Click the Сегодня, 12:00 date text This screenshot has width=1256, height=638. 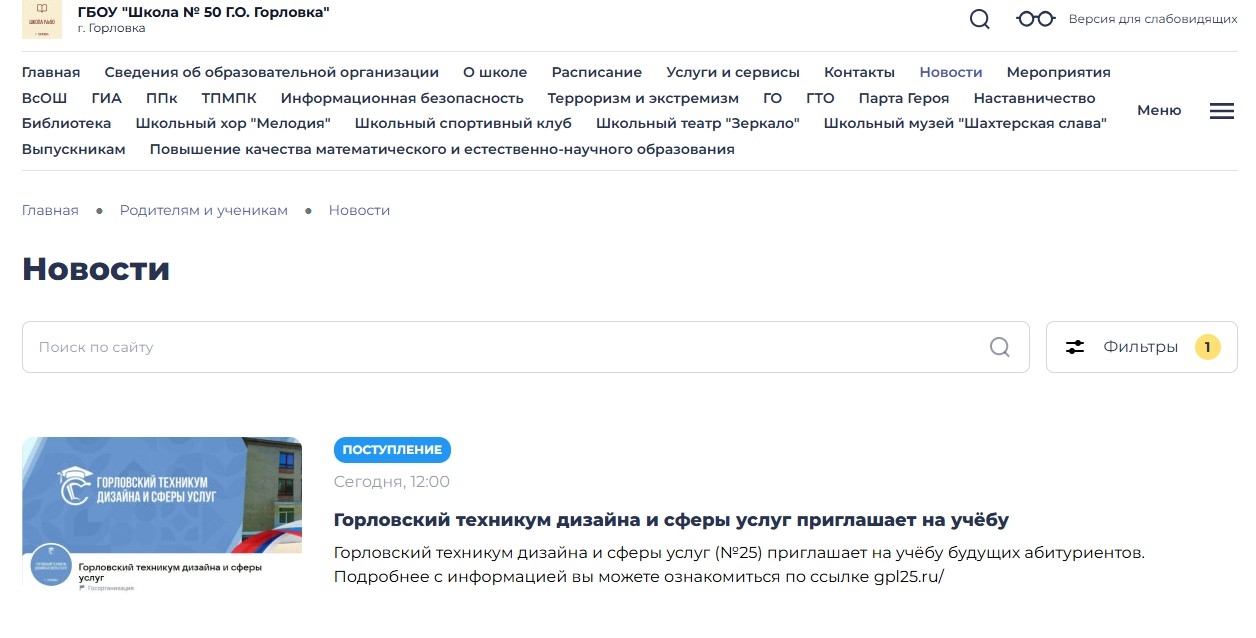(392, 482)
